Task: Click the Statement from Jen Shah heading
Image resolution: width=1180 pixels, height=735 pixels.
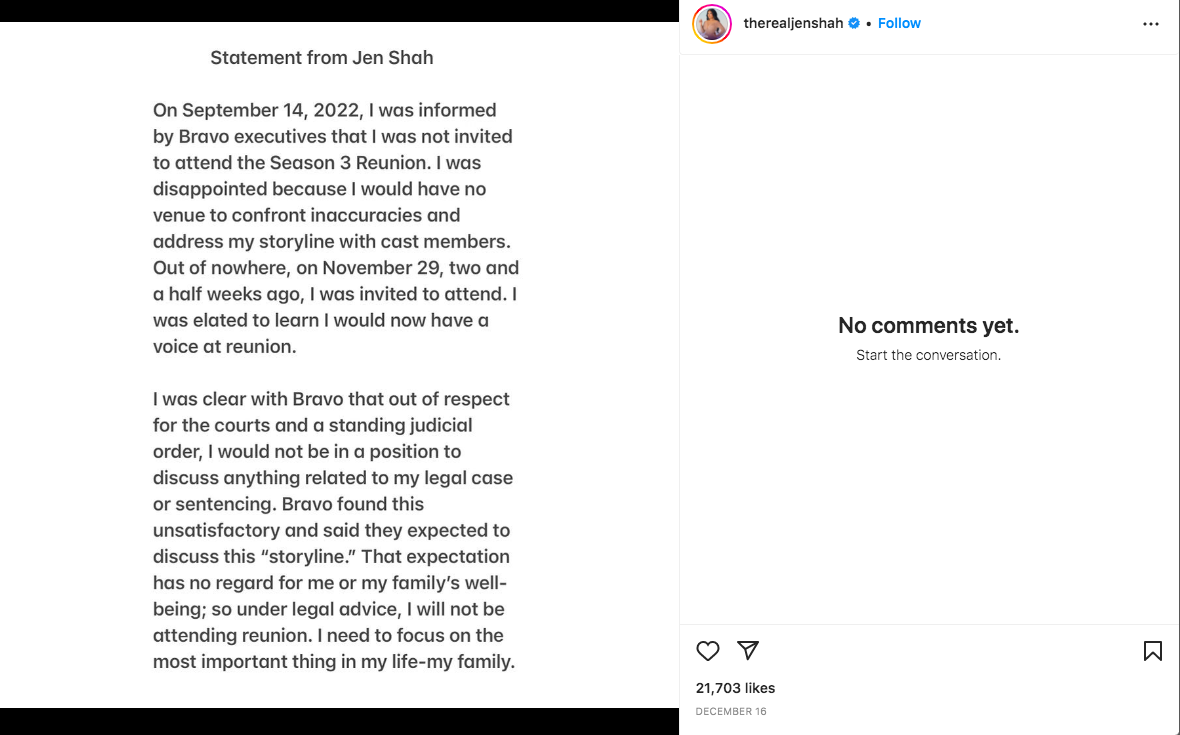Action: (321, 58)
